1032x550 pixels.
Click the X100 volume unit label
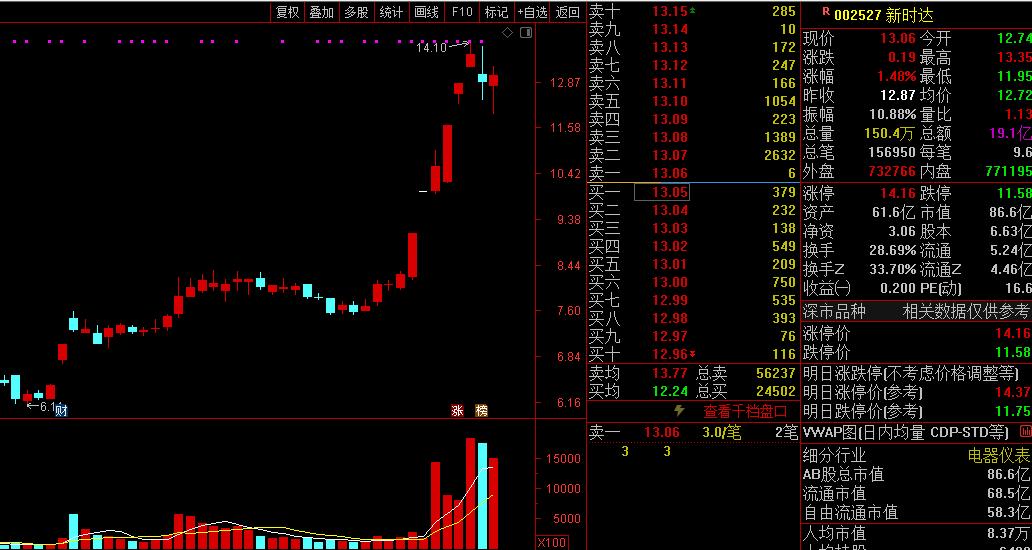(550, 543)
